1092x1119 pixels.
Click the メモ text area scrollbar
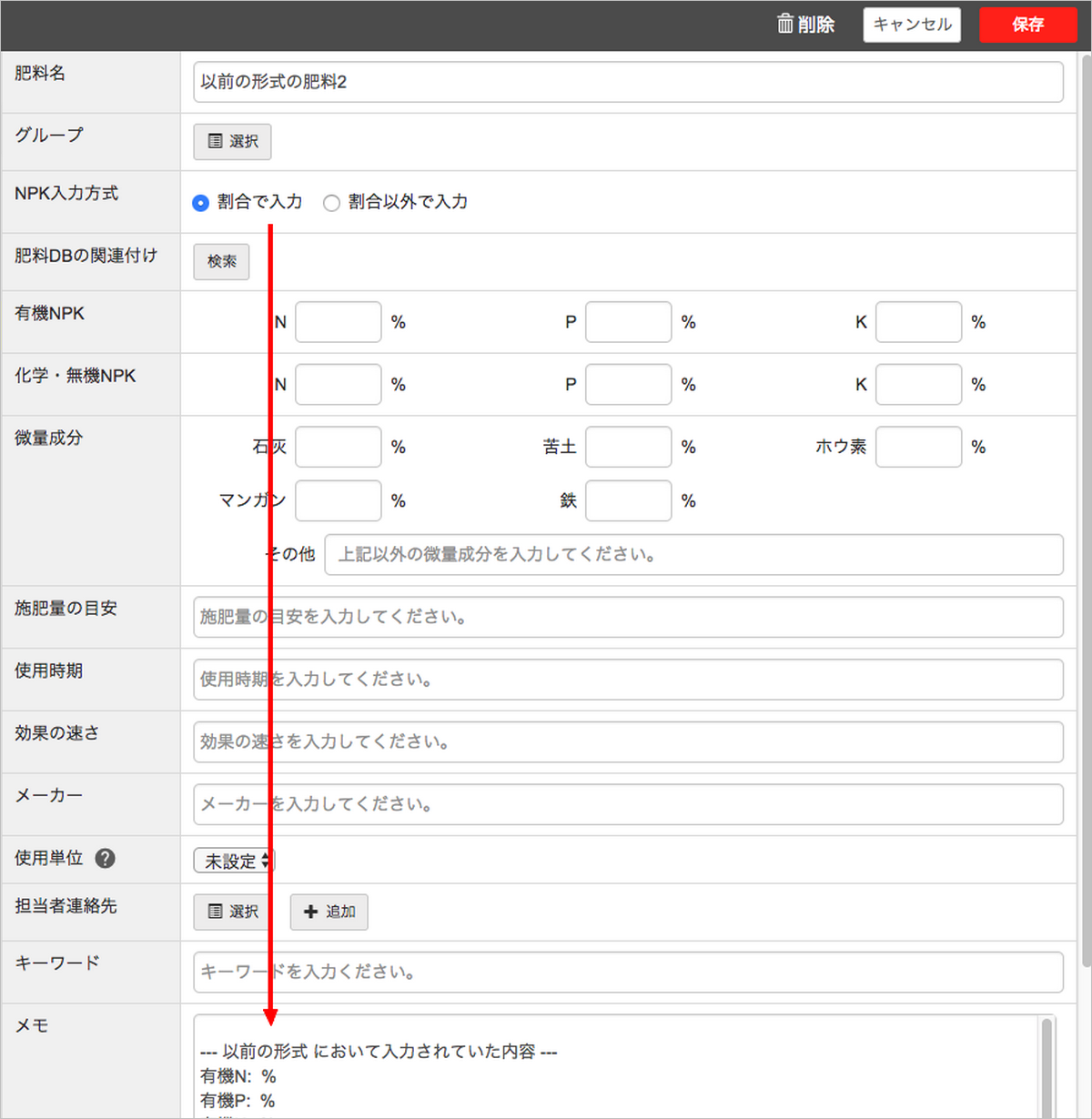point(1047,1067)
